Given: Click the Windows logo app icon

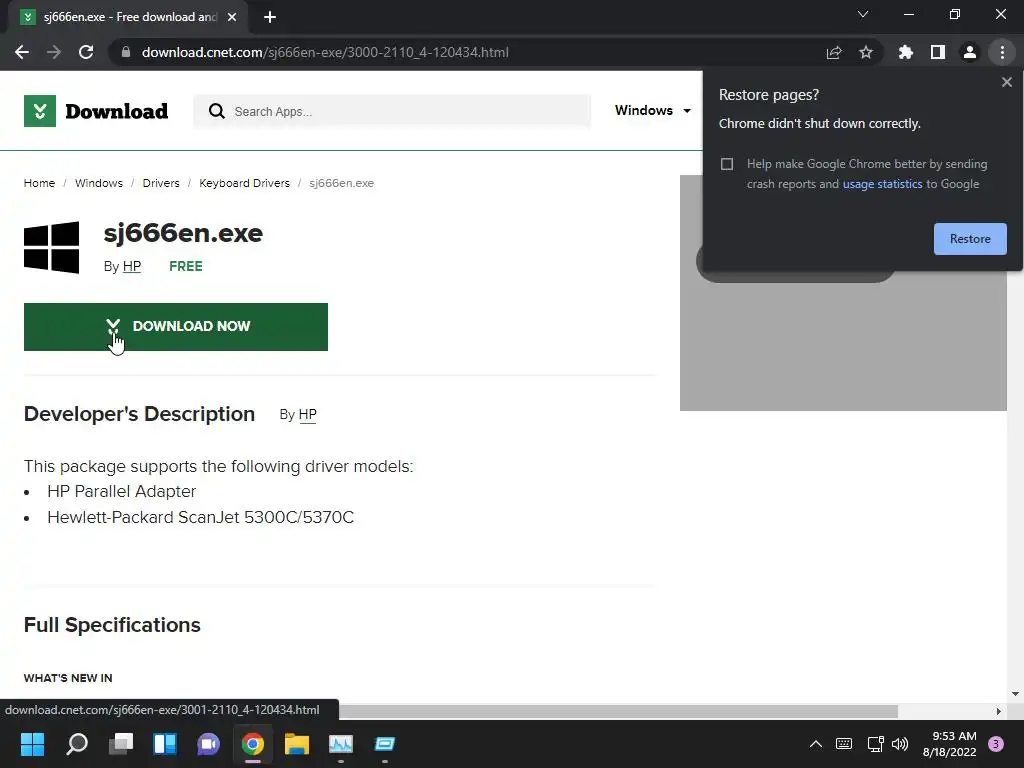Looking at the screenshot, I should pos(52,248).
